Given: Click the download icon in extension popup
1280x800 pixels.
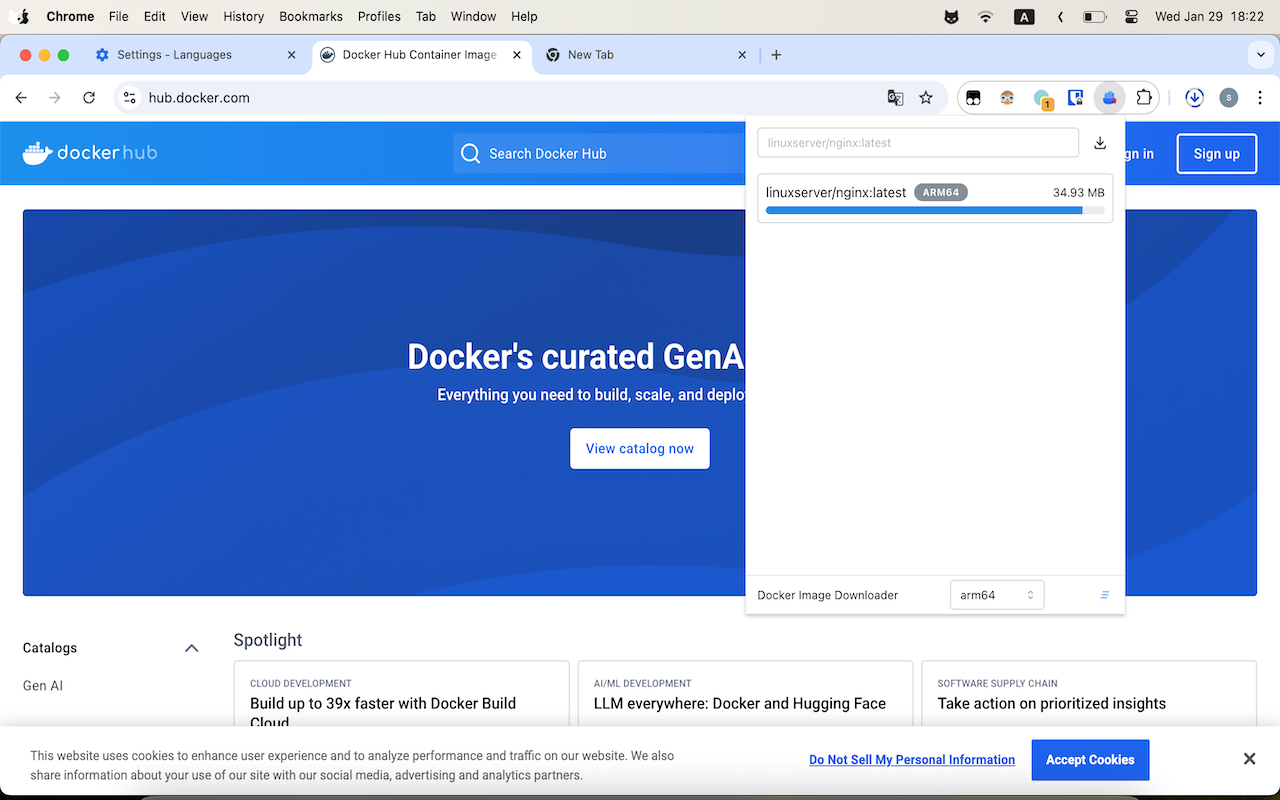Looking at the screenshot, I should (1100, 143).
